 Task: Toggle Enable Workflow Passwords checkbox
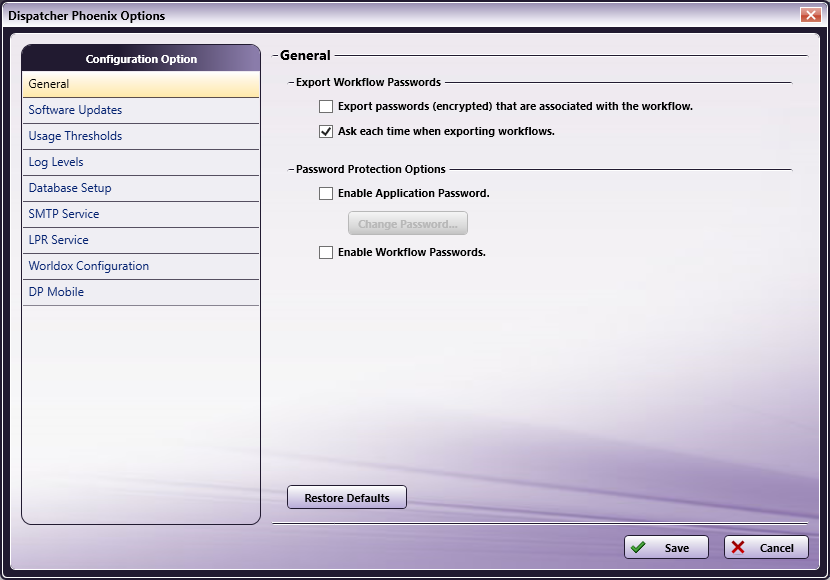tap(326, 253)
